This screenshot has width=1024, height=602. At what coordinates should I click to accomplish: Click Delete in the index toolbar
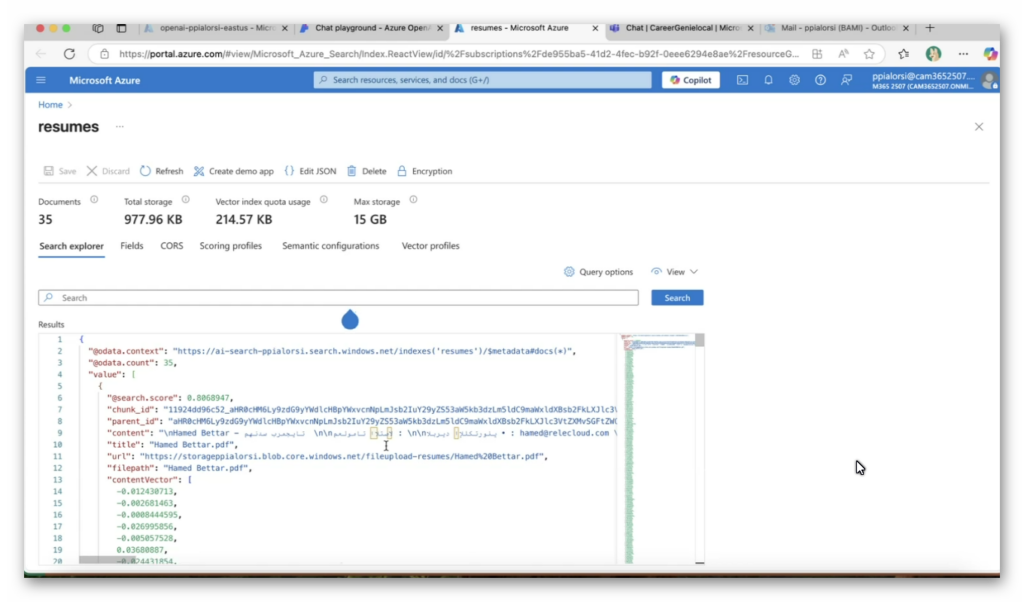click(x=366, y=171)
